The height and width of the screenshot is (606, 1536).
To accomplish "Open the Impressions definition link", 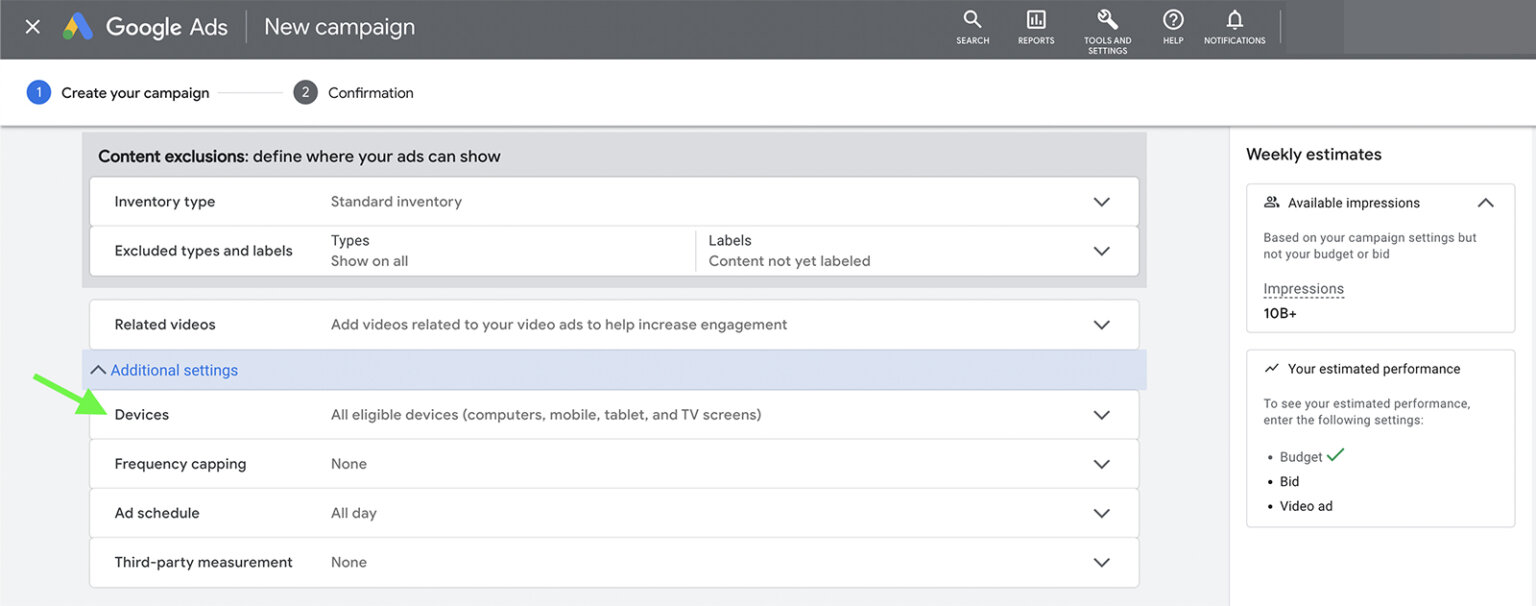I will [x=1303, y=288].
